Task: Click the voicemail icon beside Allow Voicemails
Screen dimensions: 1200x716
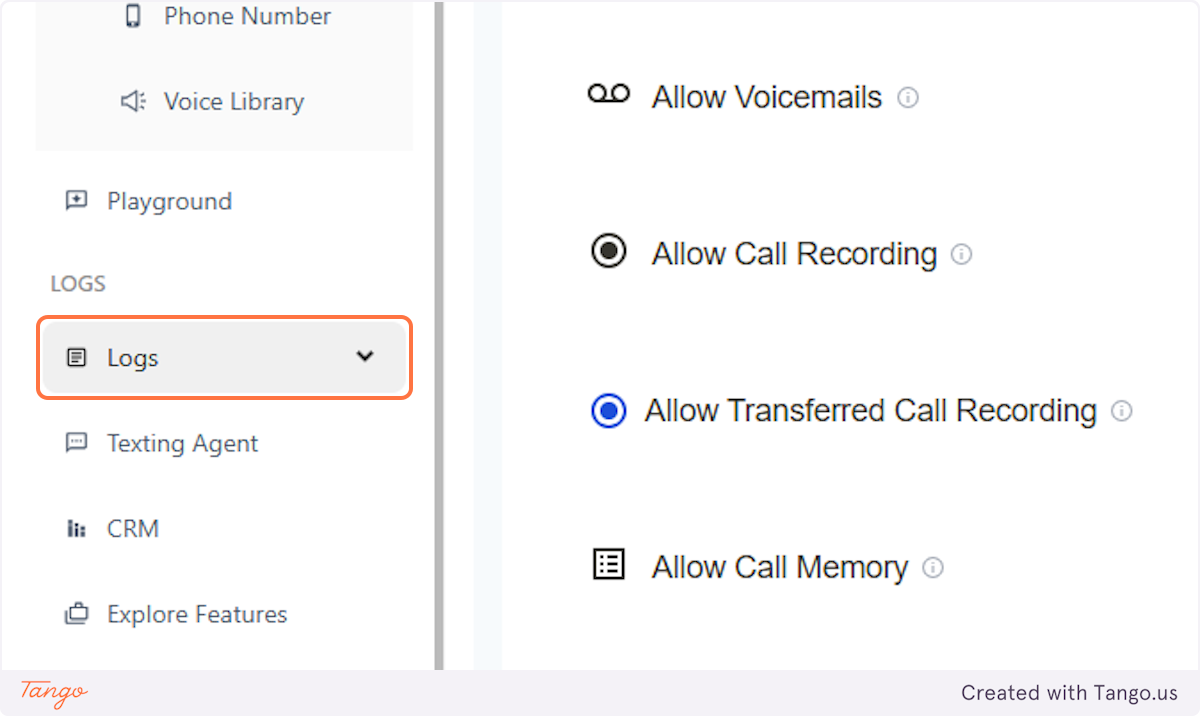Action: [609, 94]
